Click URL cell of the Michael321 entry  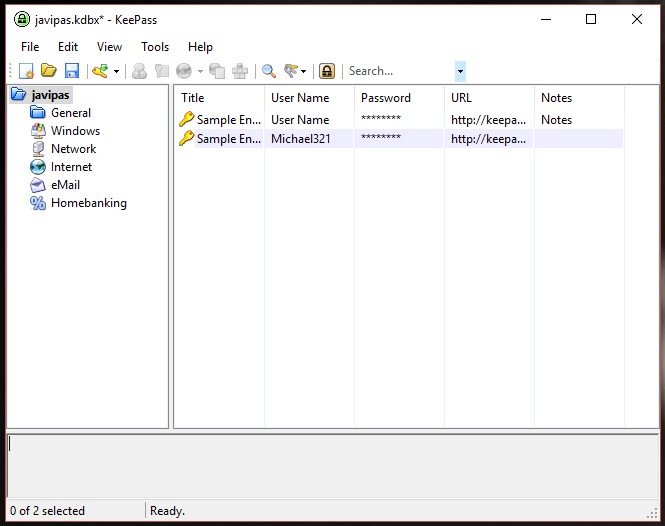coord(489,139)
